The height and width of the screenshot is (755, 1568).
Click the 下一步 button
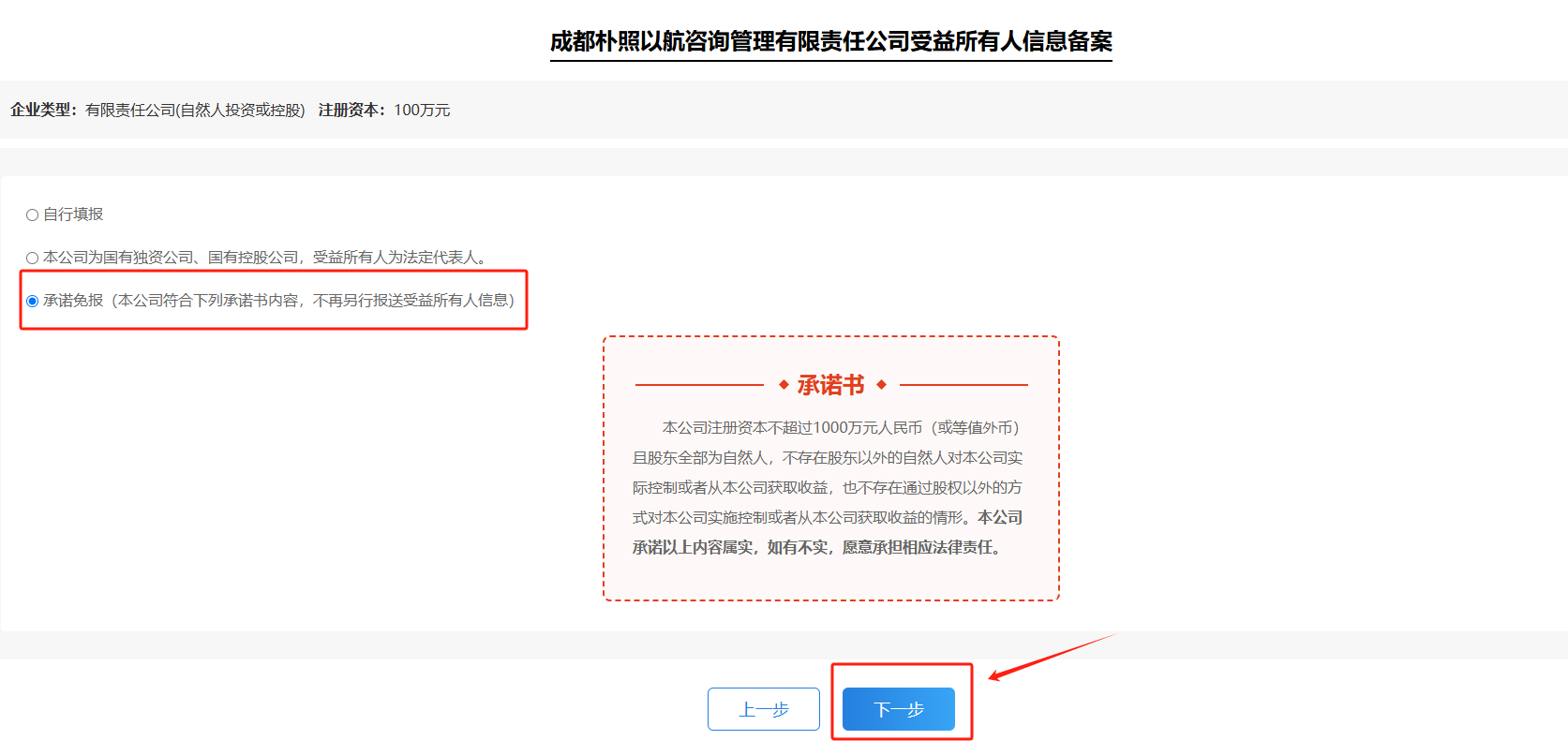tap(898, 709)
